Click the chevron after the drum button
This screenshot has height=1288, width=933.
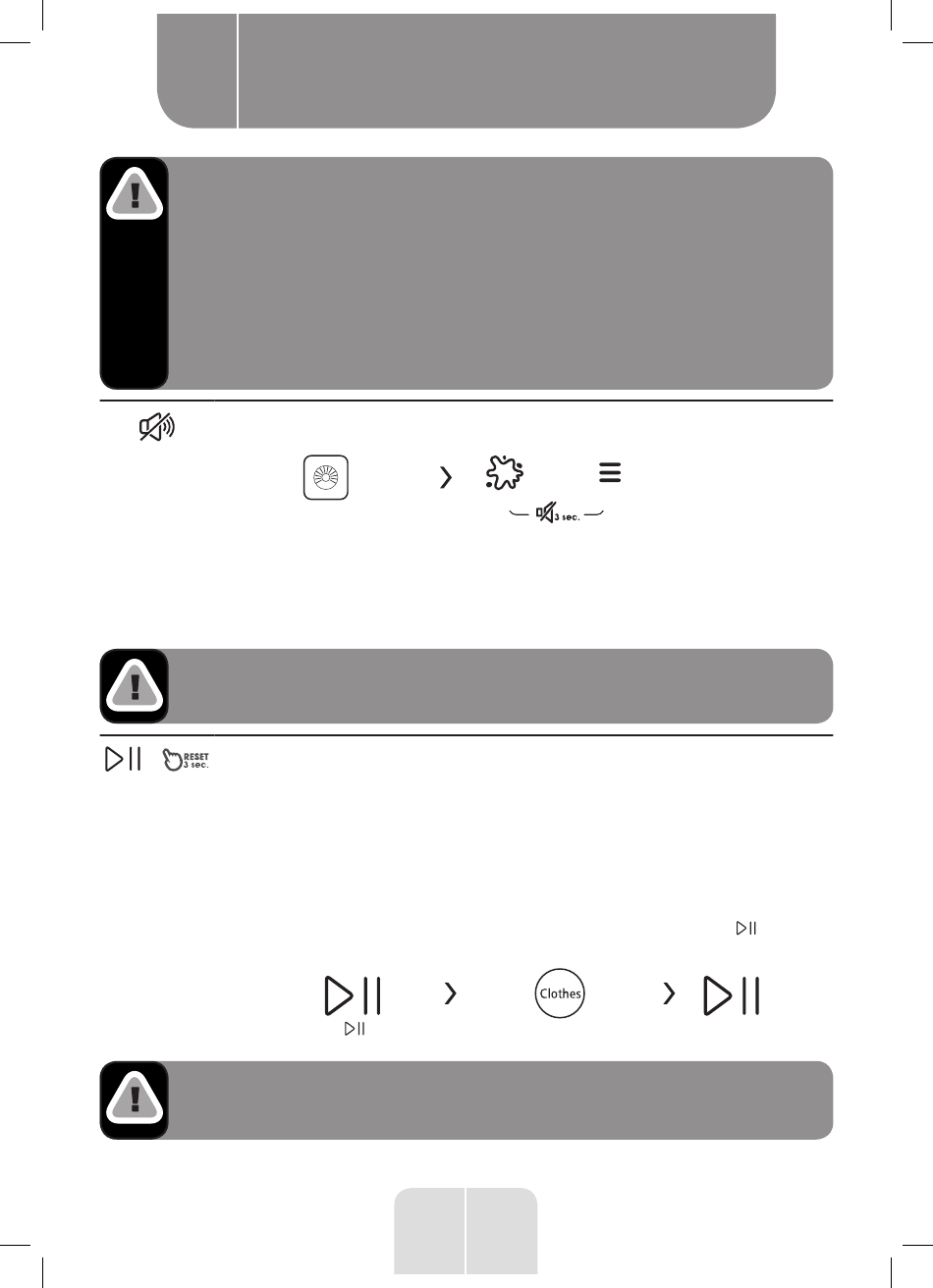pos(446,477)
